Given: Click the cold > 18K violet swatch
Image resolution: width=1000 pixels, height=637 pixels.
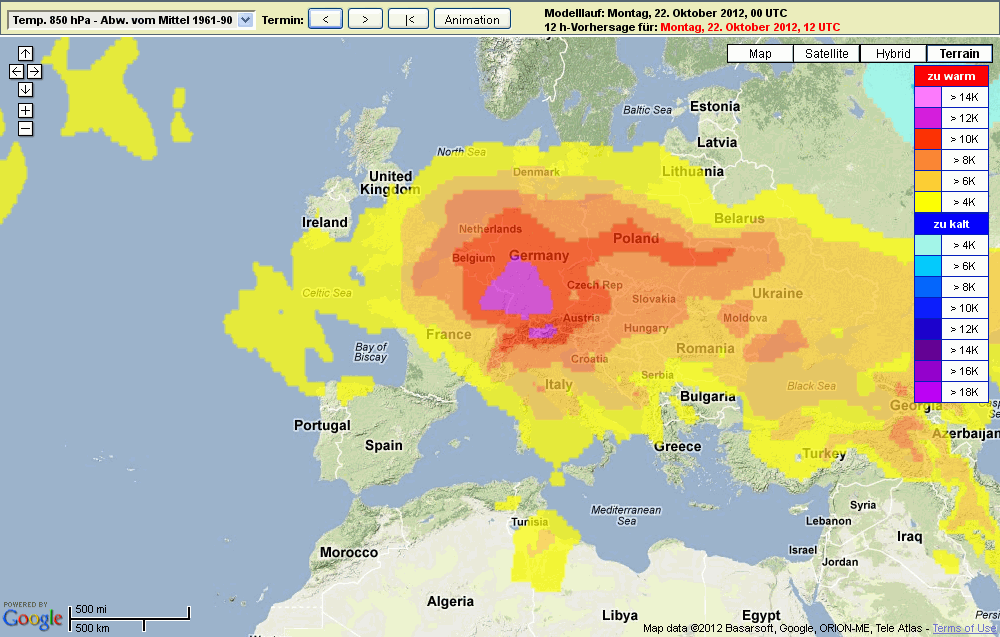Looking at the screenshot, I should 928,392.
